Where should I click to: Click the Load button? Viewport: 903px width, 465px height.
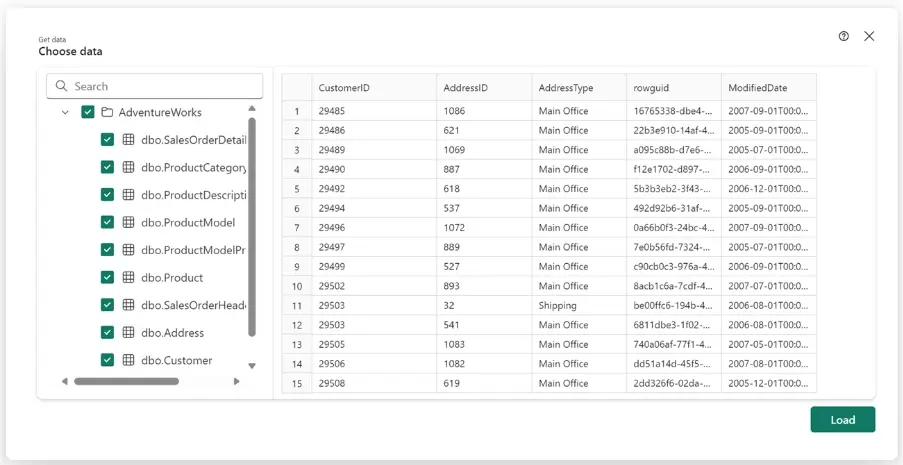click(x=843, y=419)
